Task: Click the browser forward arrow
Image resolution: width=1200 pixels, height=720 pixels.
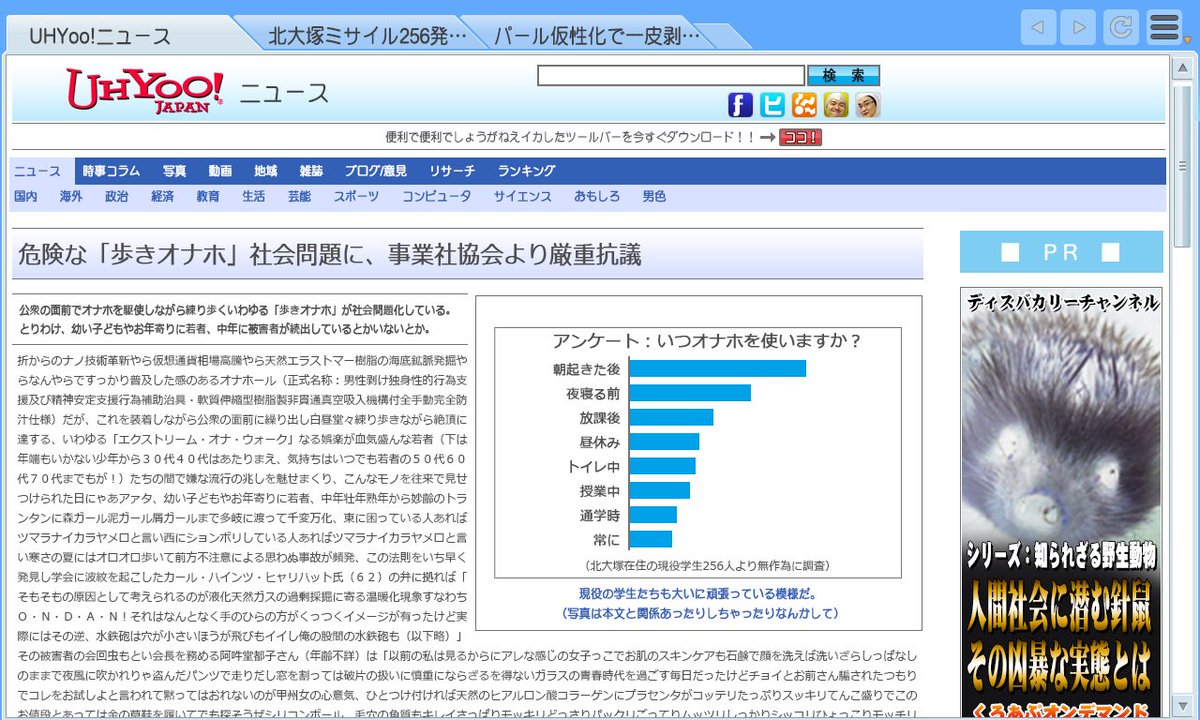Action: (1078, 27)
